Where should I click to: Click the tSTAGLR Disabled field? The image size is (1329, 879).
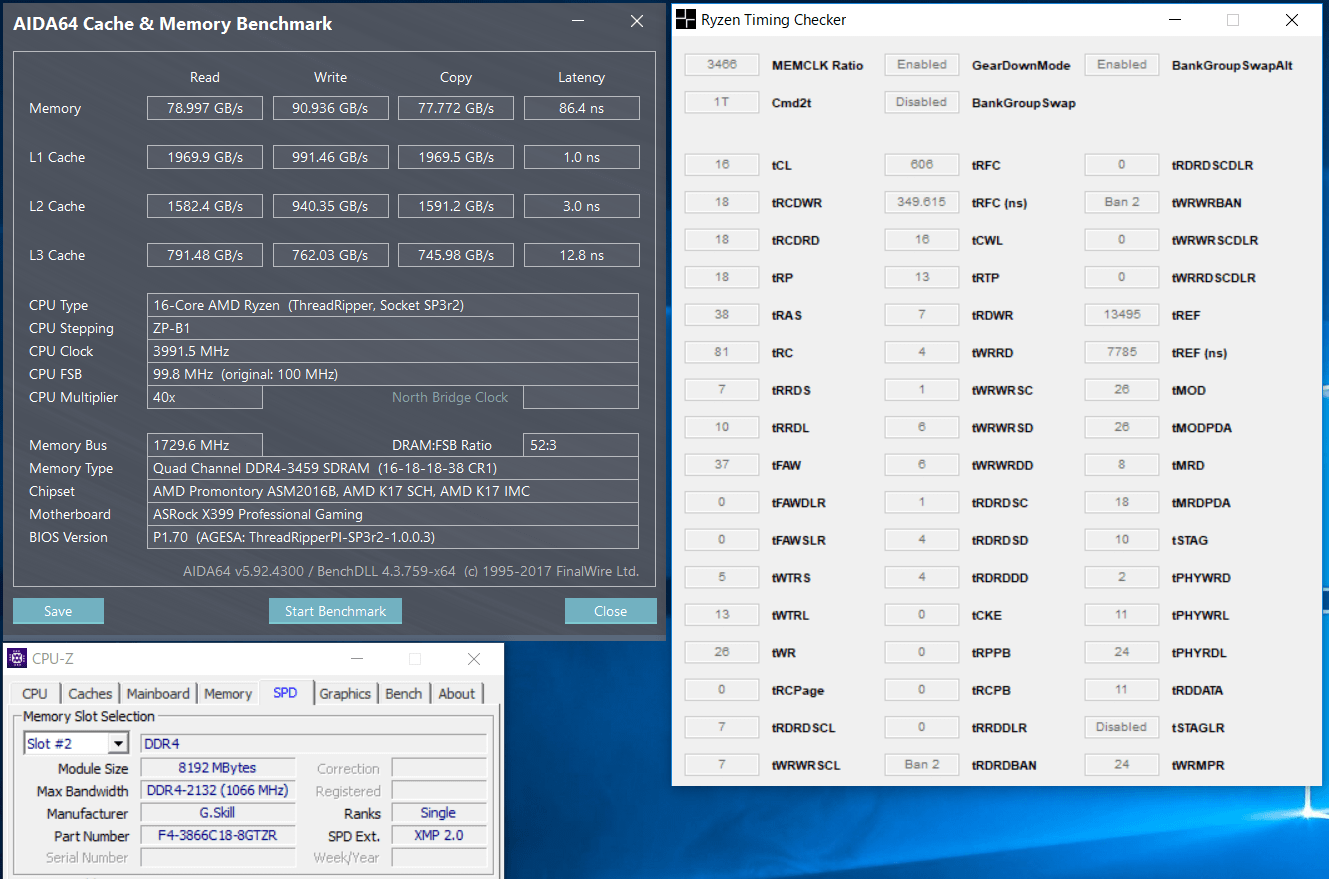[x=1122, y=727]
